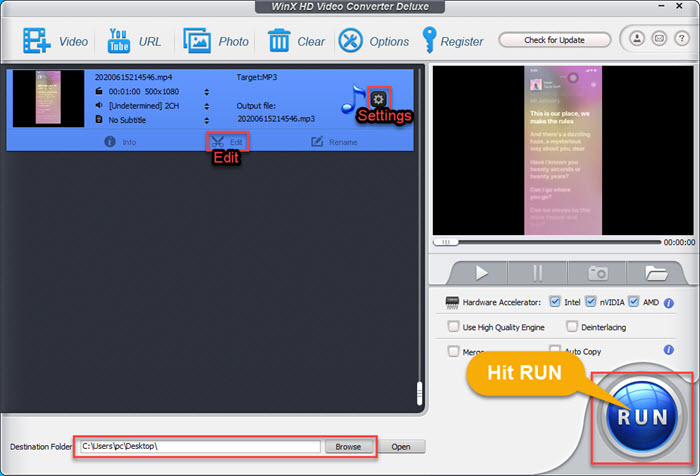Rename the output file
This screenshot has height=476, width=700.
coord(334,142)
